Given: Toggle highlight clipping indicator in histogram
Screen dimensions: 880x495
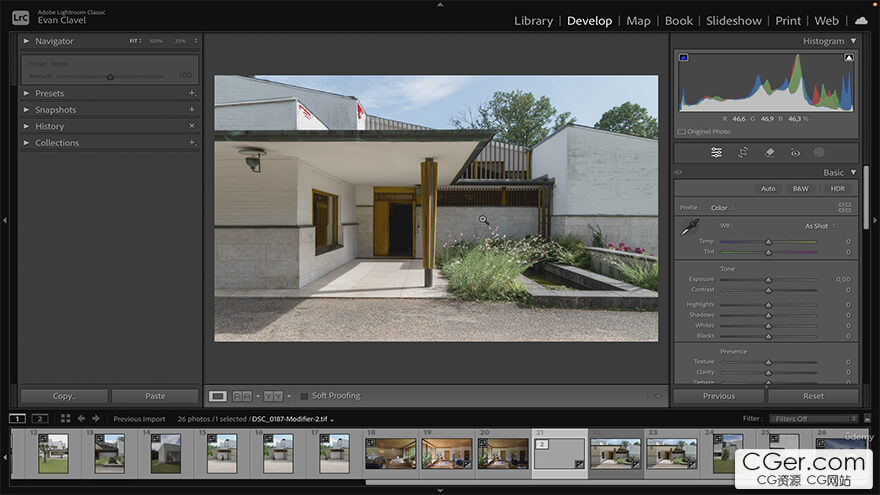Looking at the screenshot, I should coord(849,57).
